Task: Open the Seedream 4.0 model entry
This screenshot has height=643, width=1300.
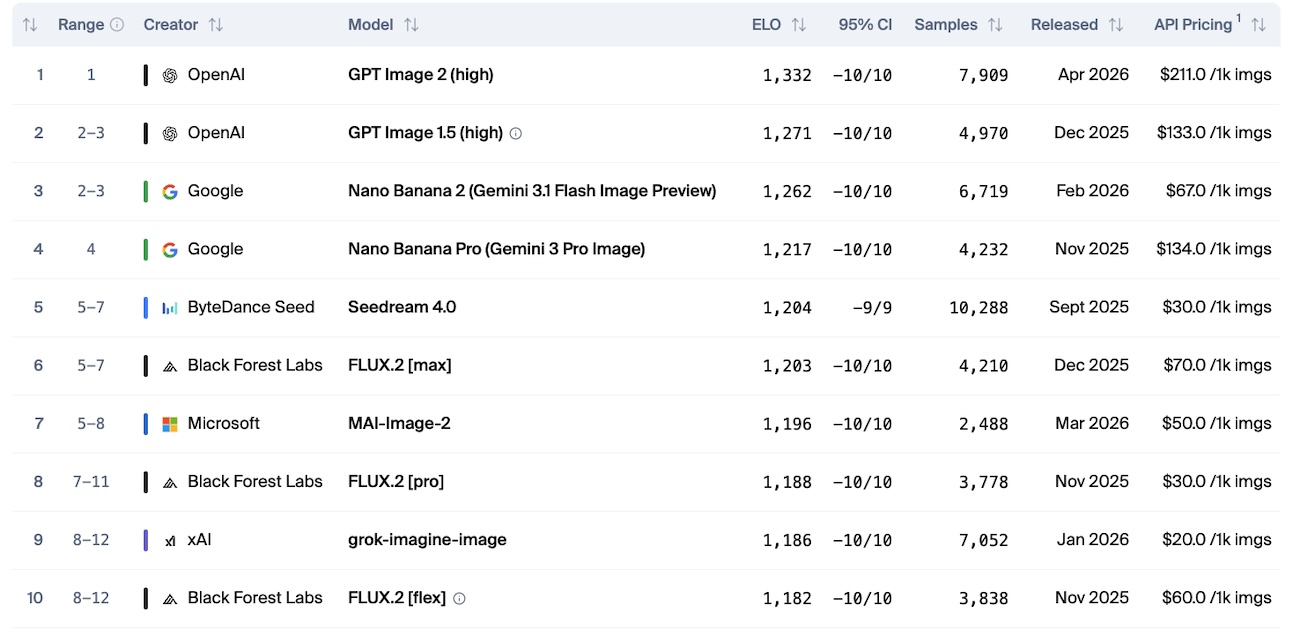Action: tap(402, 307)
